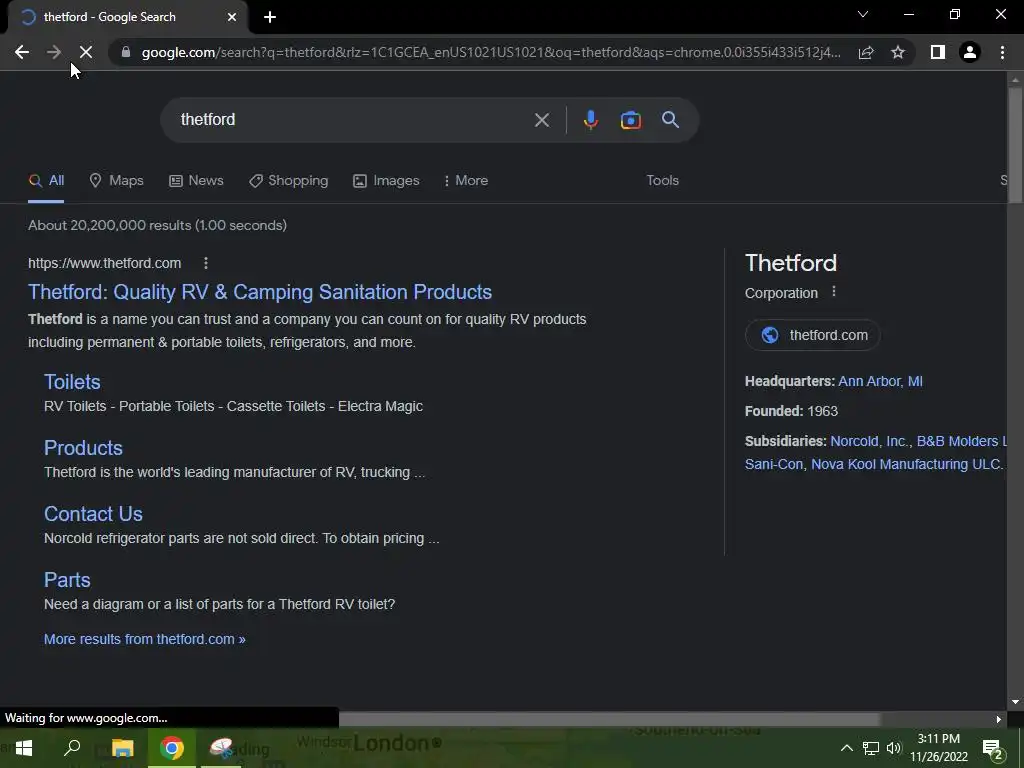Viewport: 1024px width, 768px height.
Task: Open network status tray icon
Action: coord(871,748)
